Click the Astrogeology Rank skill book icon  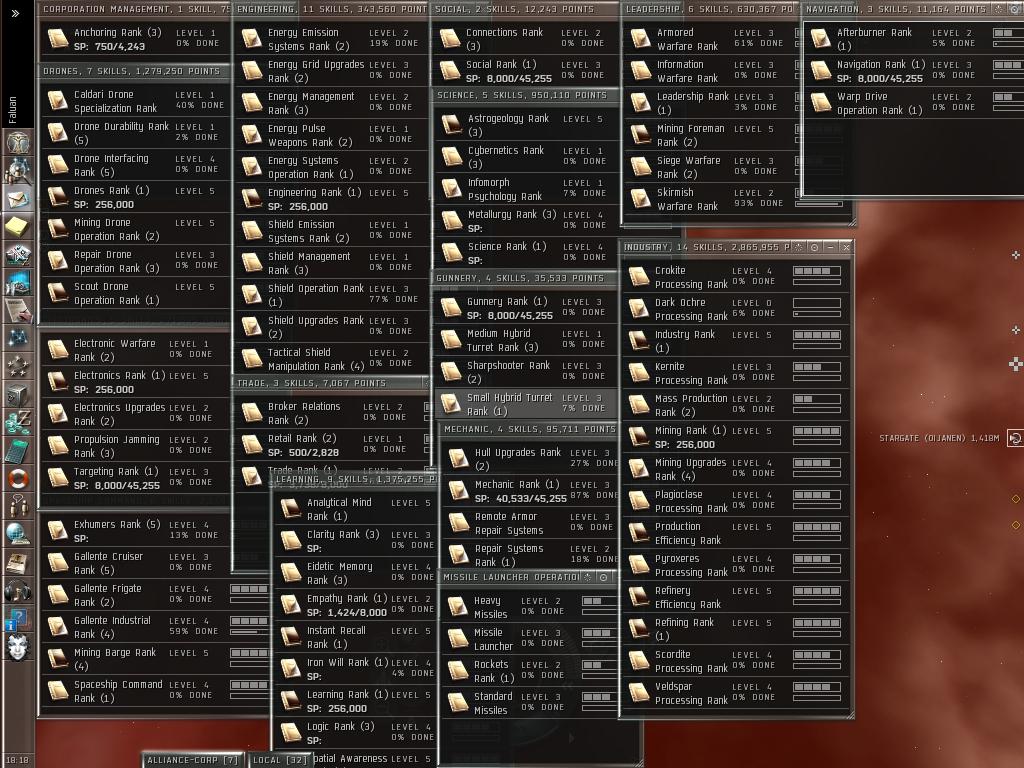pos(451,125)
